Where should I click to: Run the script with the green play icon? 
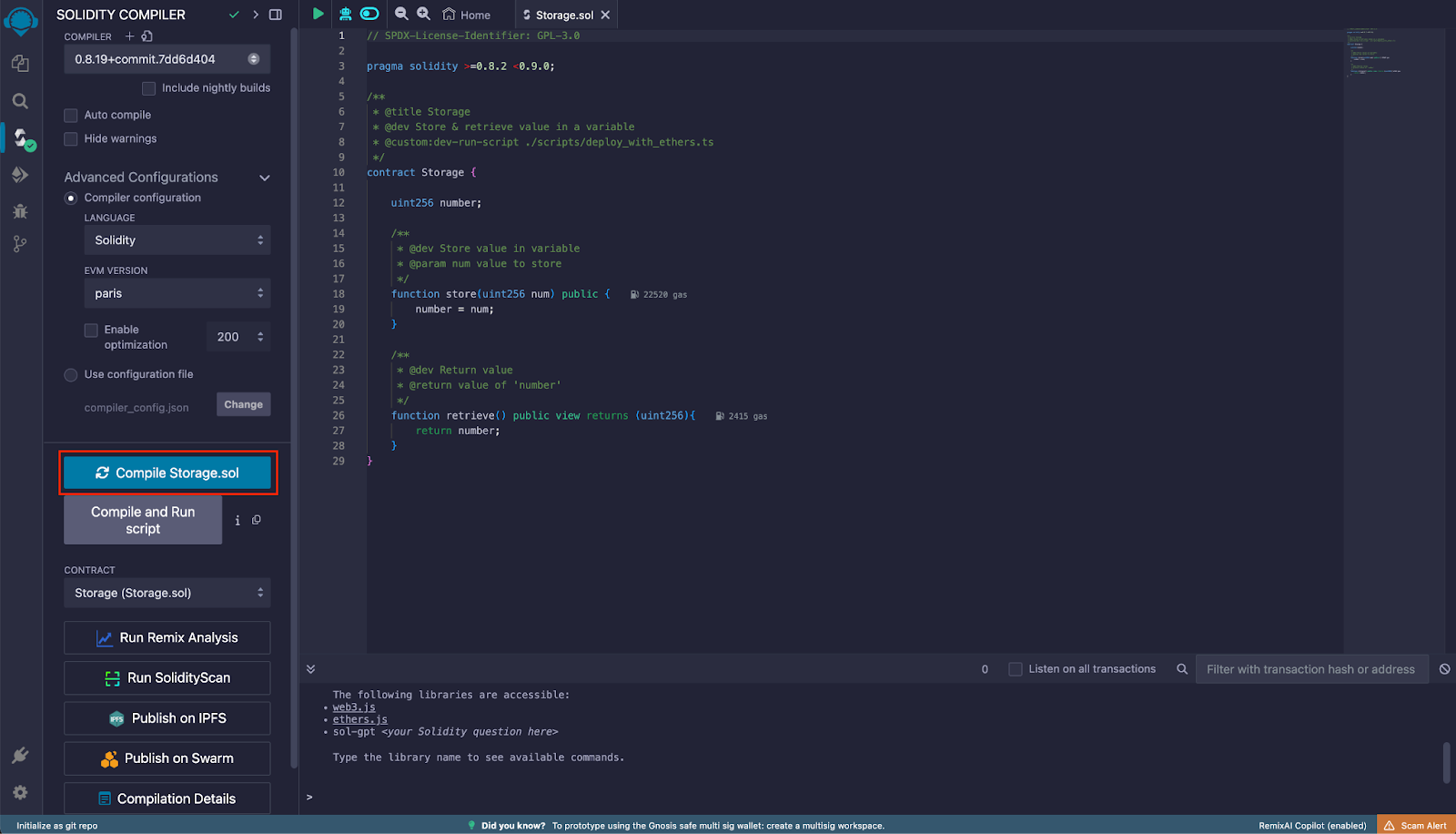coord(318,14)
